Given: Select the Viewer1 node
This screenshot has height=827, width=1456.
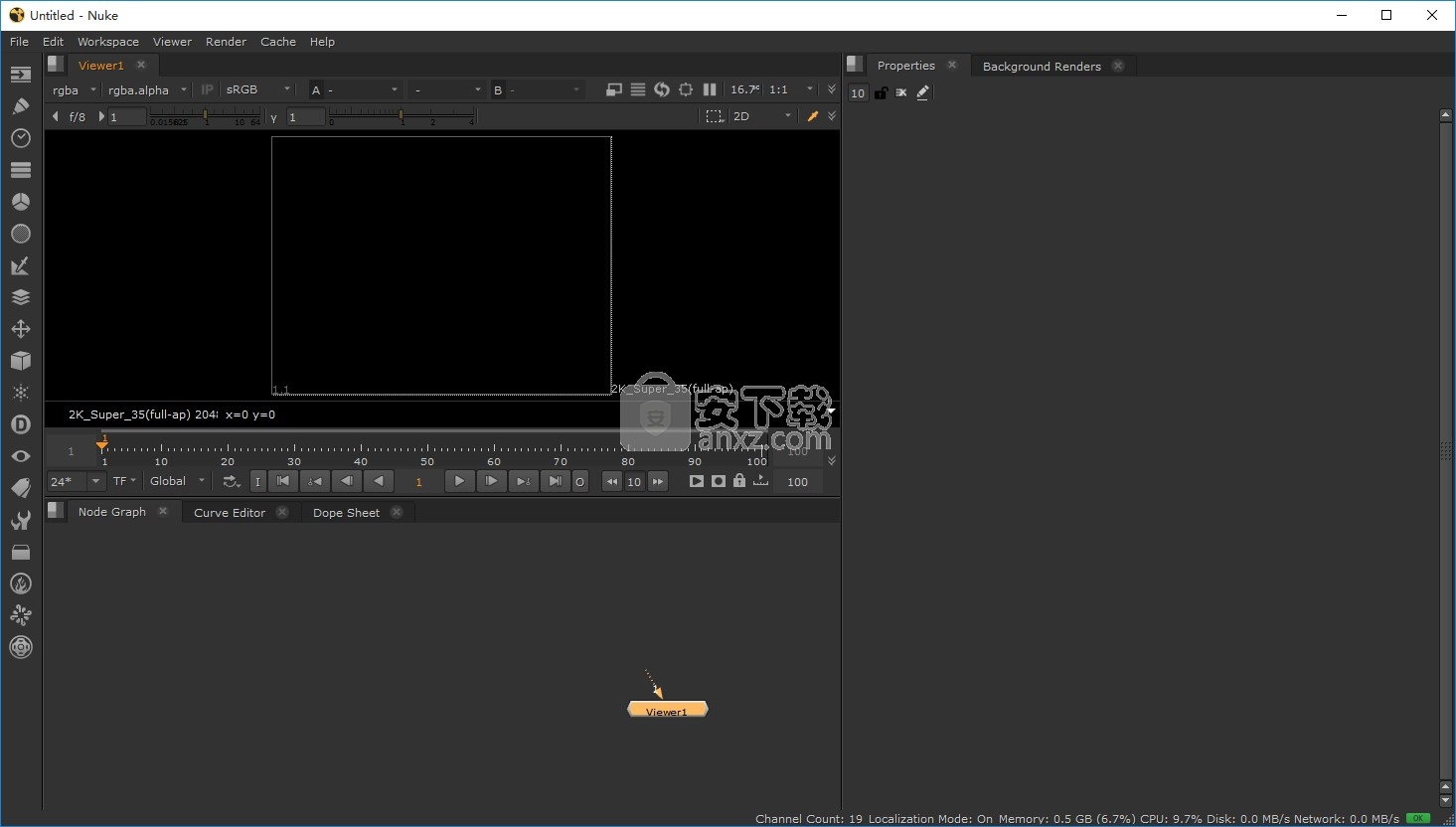Looking at the screenshot, I should (667, 710).
